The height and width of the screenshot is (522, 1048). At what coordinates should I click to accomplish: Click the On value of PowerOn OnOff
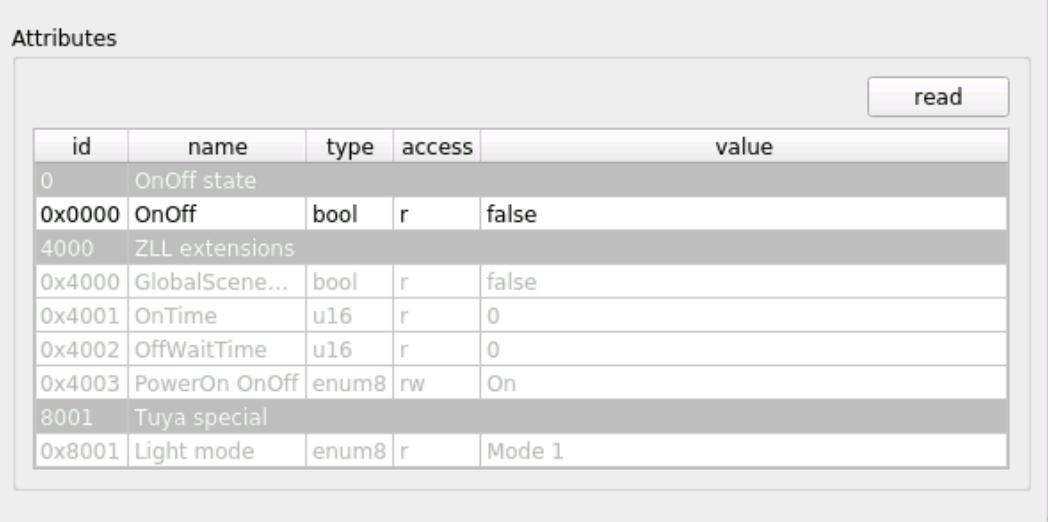(744, 383)
